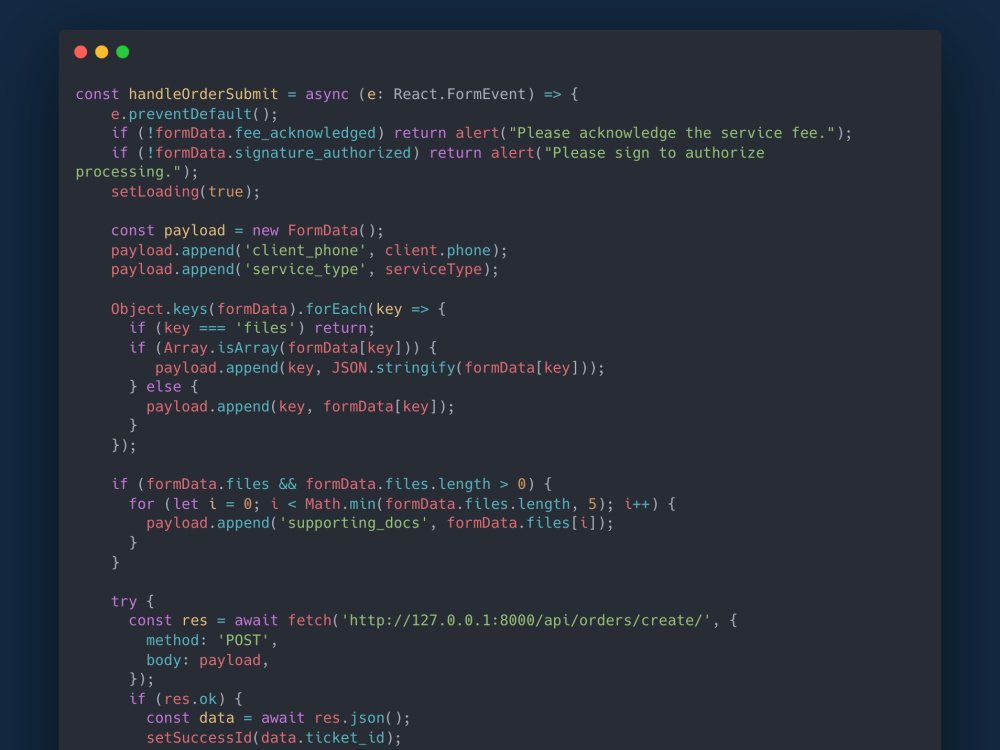Image resolution: width=1000 pixels, height=750 pixels.
Task: Click the 'Array.isArray' call
Action: (221, 348)
